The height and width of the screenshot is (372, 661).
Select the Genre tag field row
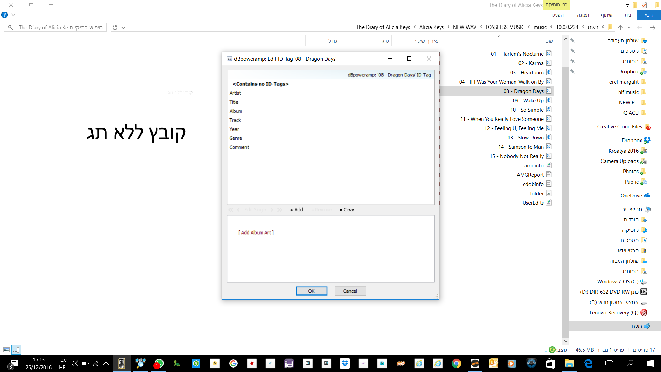click(x=330, y=138)
